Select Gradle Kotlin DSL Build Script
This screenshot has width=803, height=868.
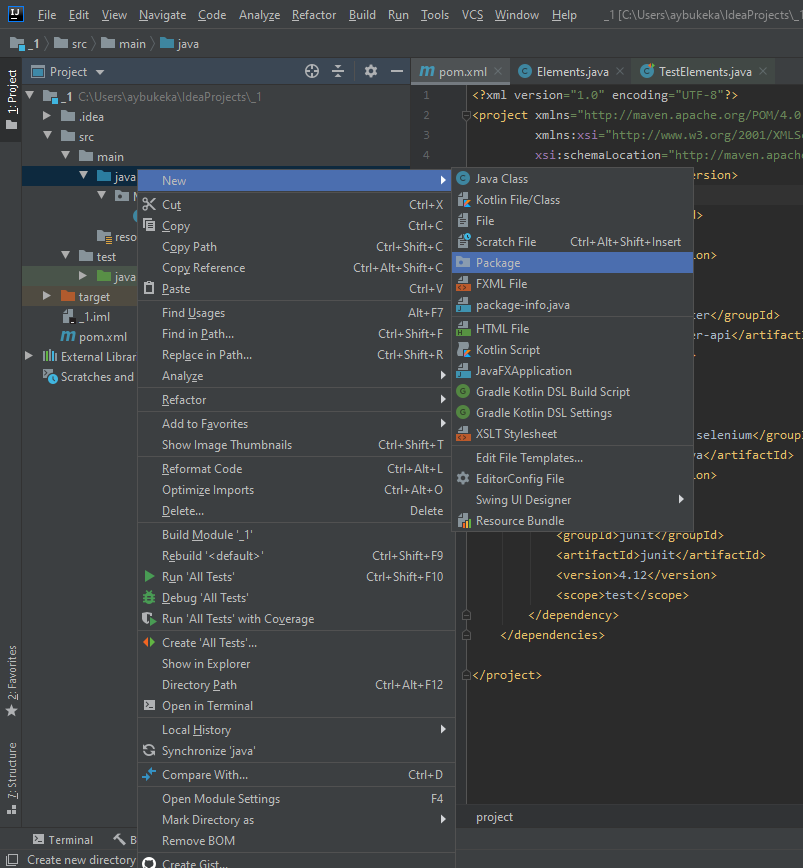[x=572, y=392]
